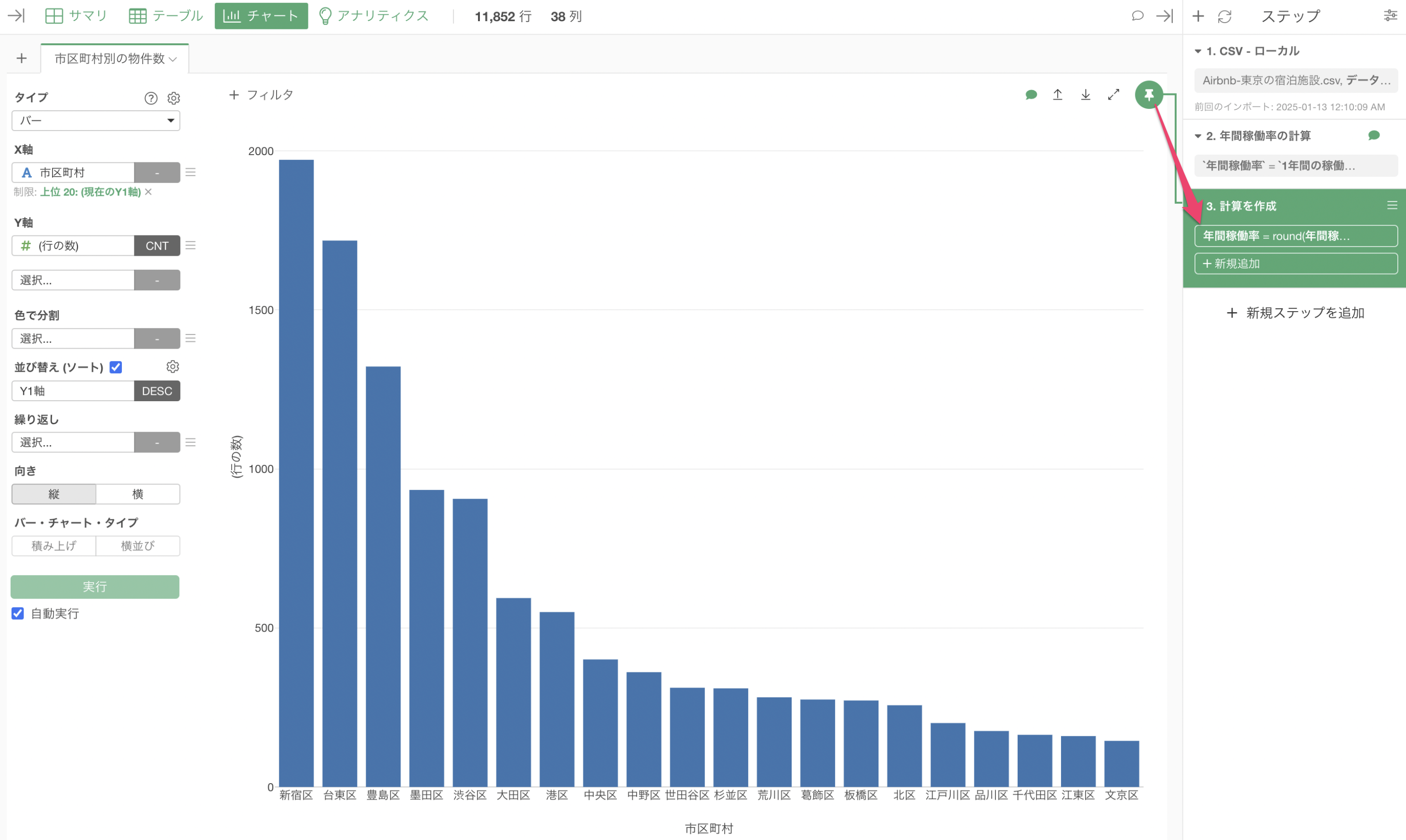
Task: Toggle the 自動実行 checkbox
Action: [x=18, y=614]
